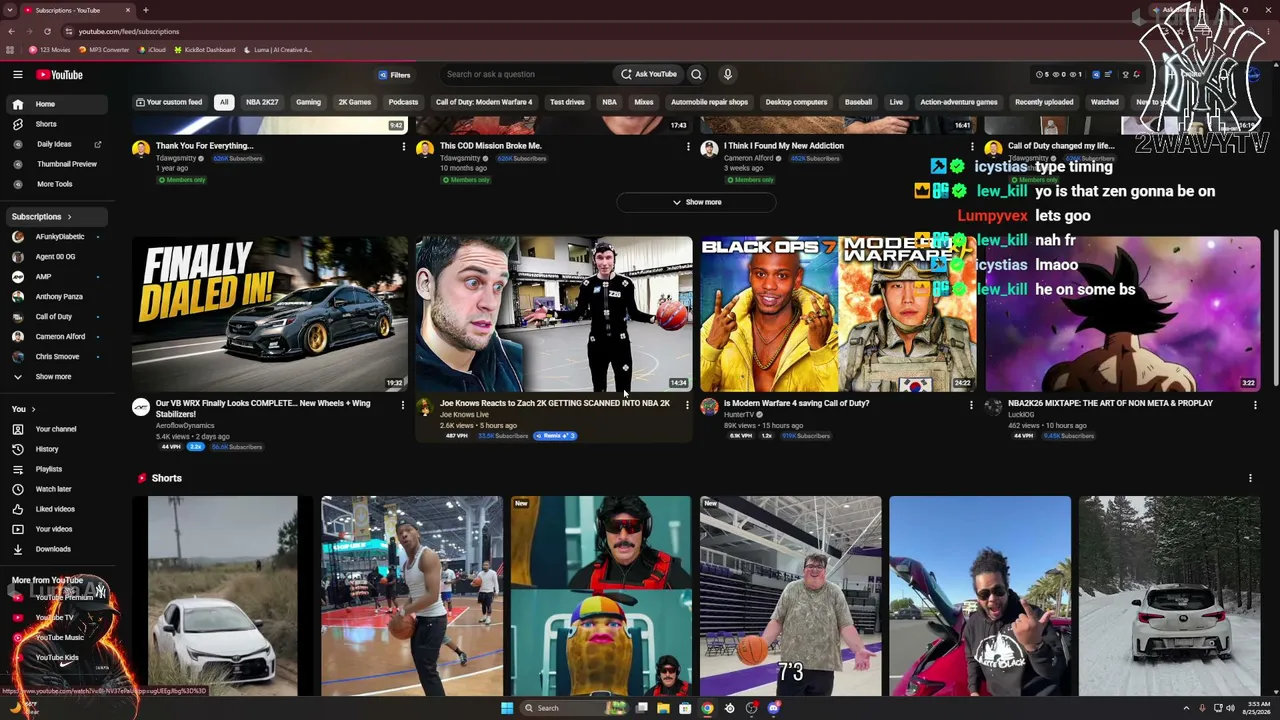Select the NBA 2K27 filter chip
1280x720 pixels.
(262, 102)
